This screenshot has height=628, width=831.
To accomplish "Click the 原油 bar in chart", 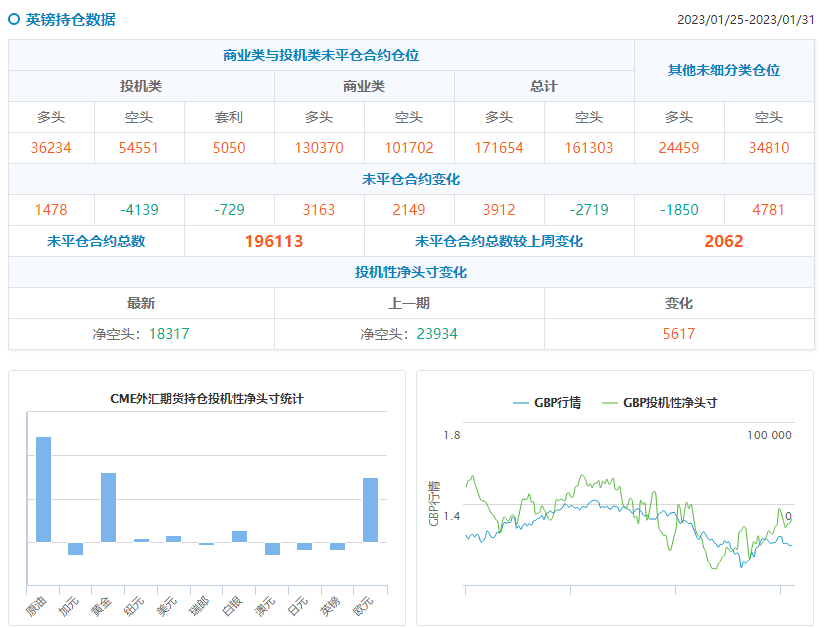I will click(x=43, y=489).
